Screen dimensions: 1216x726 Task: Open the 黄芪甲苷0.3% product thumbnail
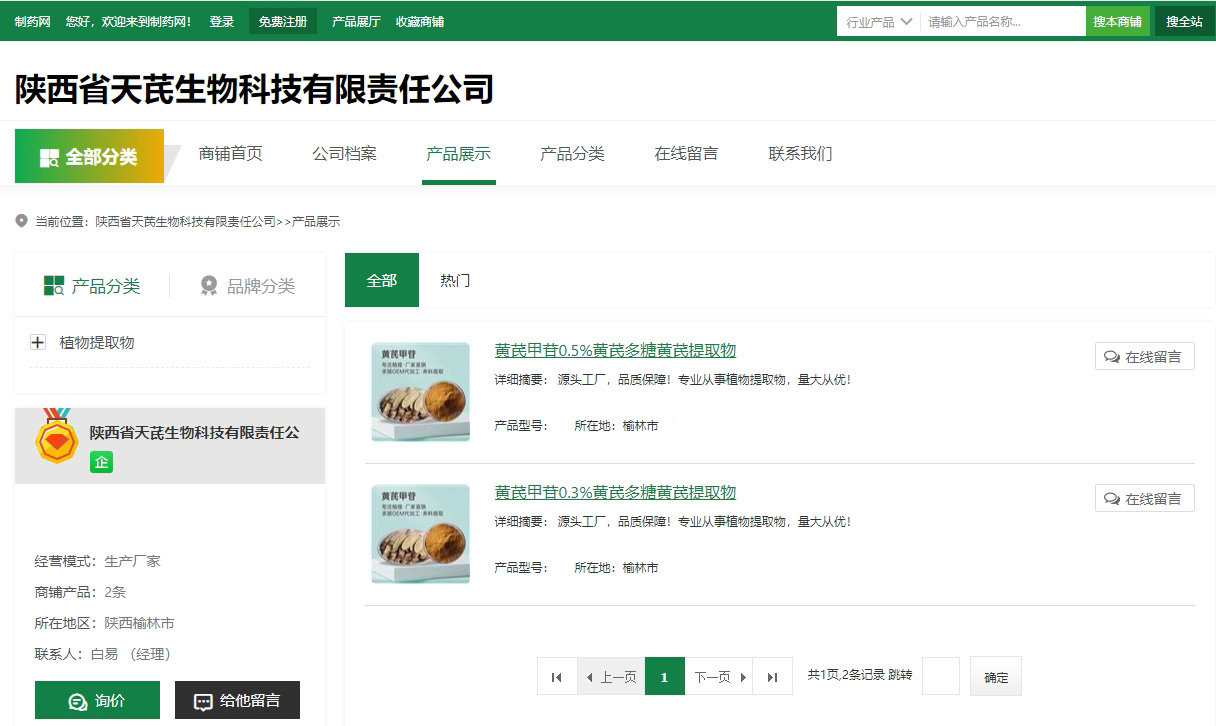point(420,534)
